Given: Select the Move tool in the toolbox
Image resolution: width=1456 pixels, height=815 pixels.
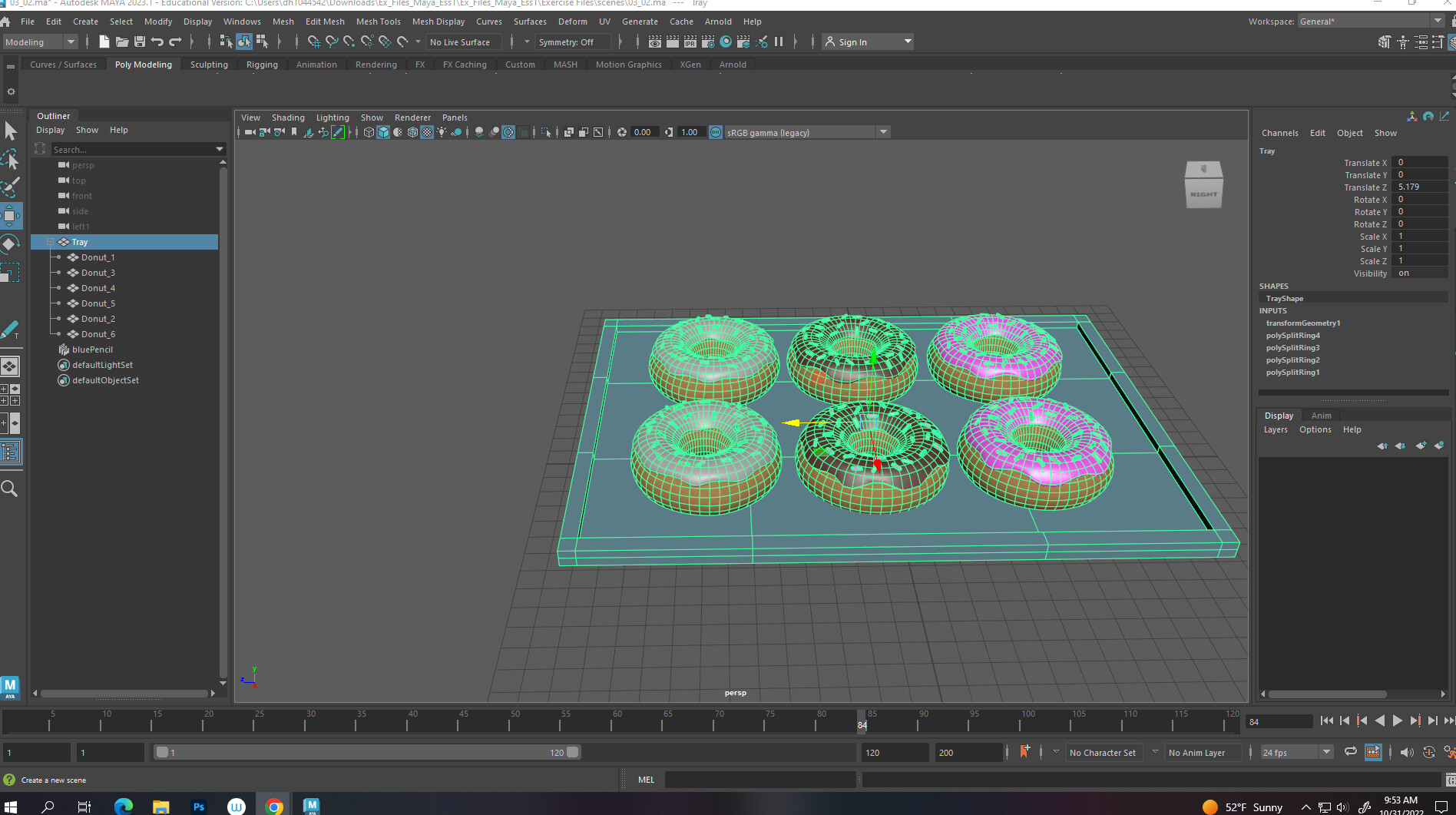Looking at the screenshot, I should point(9,216).
